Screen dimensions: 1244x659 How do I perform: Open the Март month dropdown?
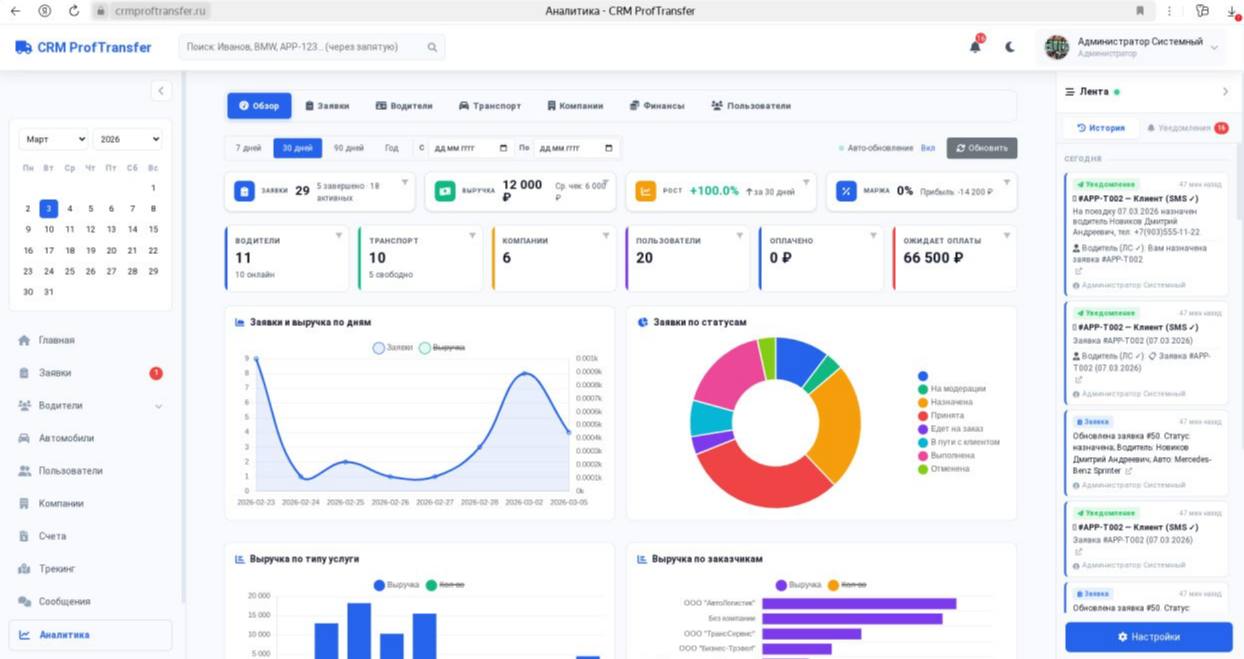(53, 139)
